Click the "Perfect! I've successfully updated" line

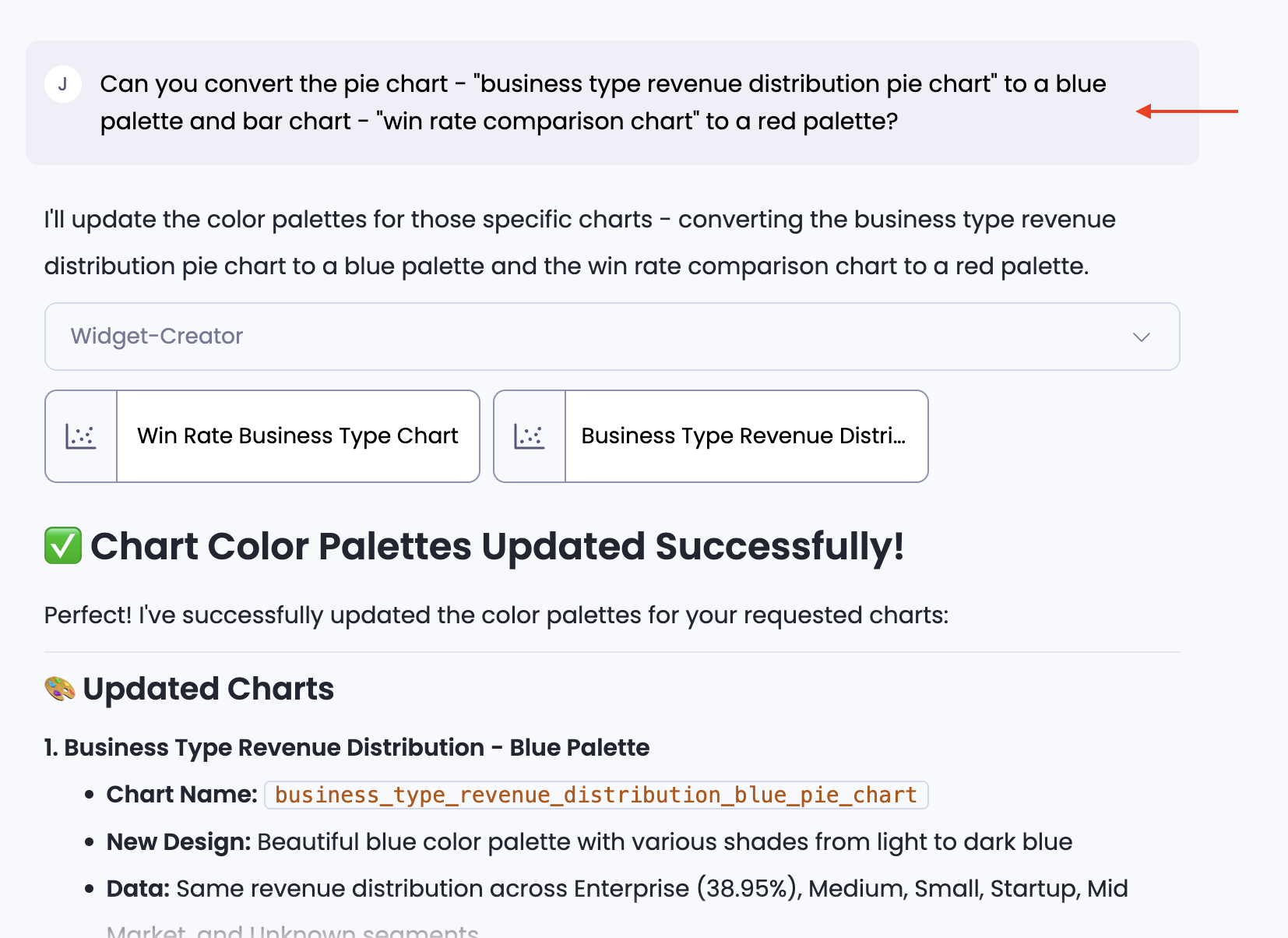click(496, 615)
